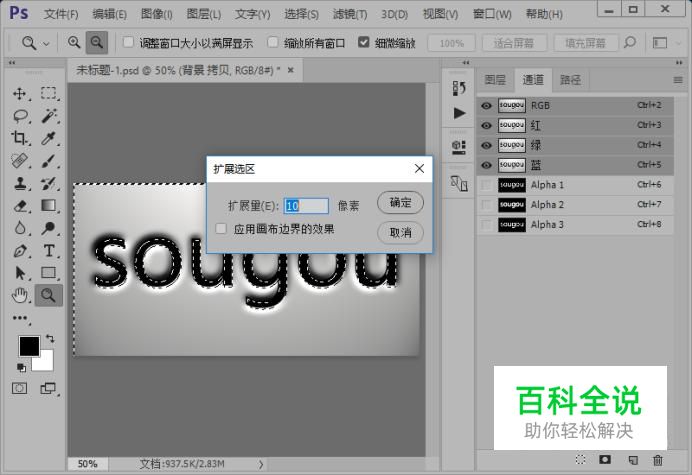This screenshot has height=475, width=692.
Task: Choose Zoom Out mode in options bar
Action: tap(97, 42)
